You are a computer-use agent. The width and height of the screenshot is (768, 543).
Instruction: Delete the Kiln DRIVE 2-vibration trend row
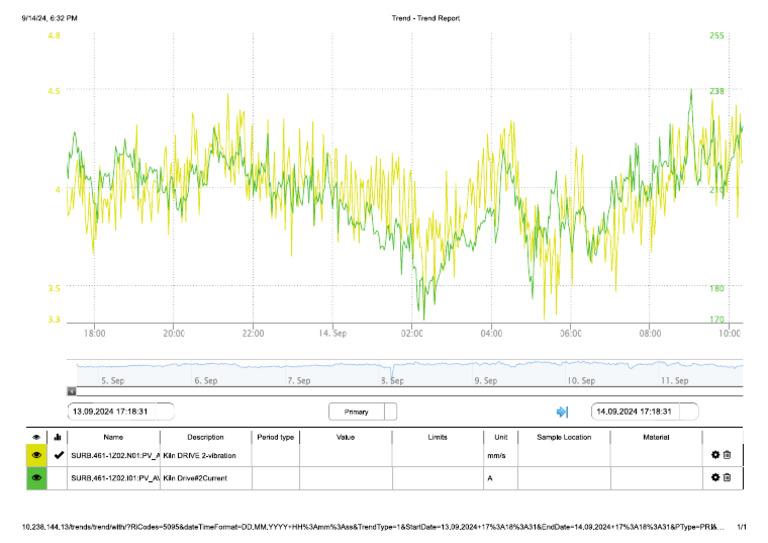727,455
